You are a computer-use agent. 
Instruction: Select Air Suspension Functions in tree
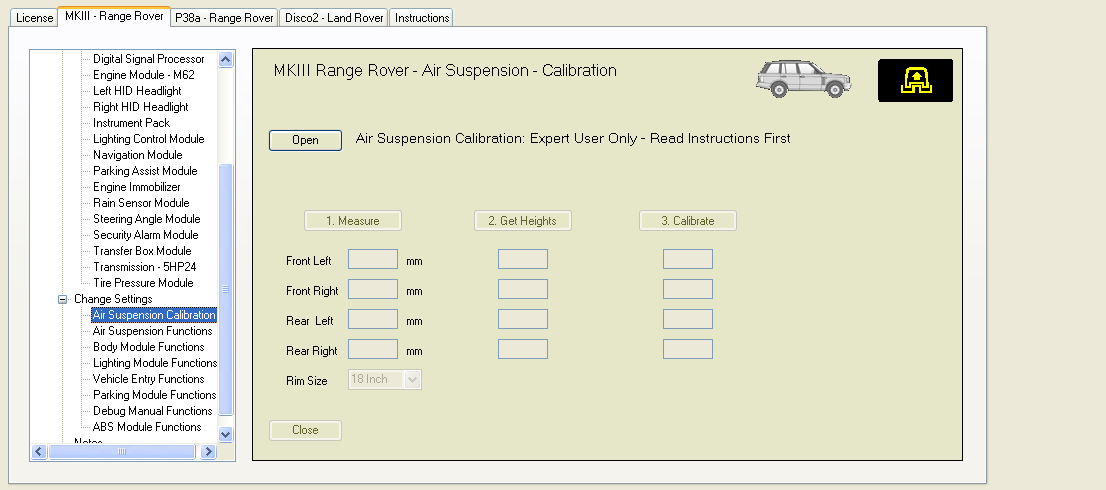(152, 331)
